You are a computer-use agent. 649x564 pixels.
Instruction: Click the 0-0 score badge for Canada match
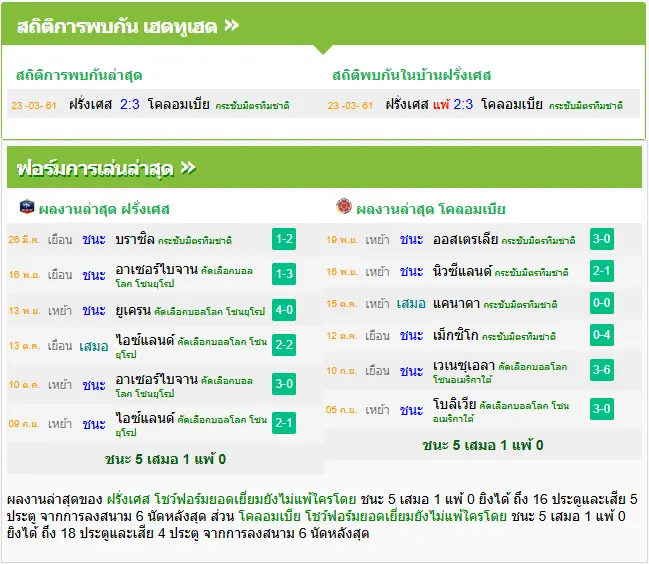pos(601,303)
